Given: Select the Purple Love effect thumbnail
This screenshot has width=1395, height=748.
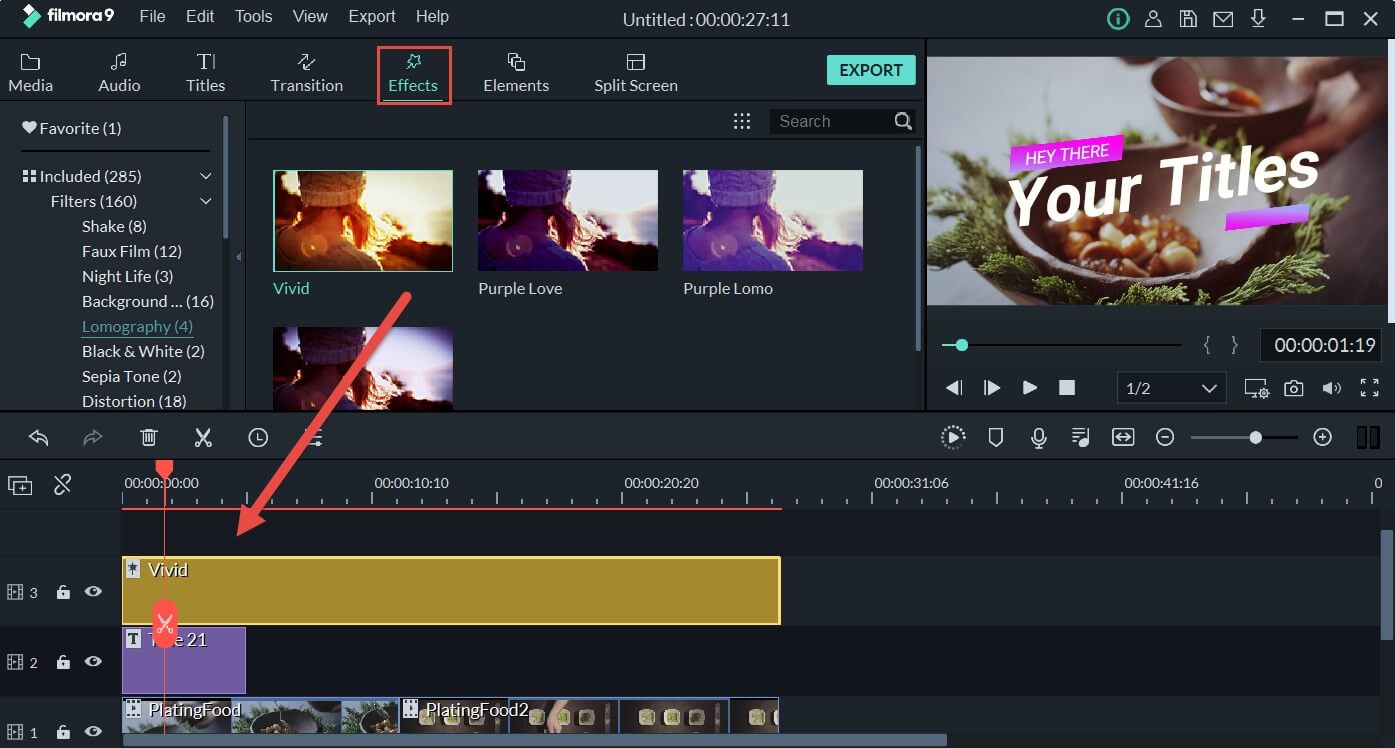Looking at the screenshot, I should 568,221.
